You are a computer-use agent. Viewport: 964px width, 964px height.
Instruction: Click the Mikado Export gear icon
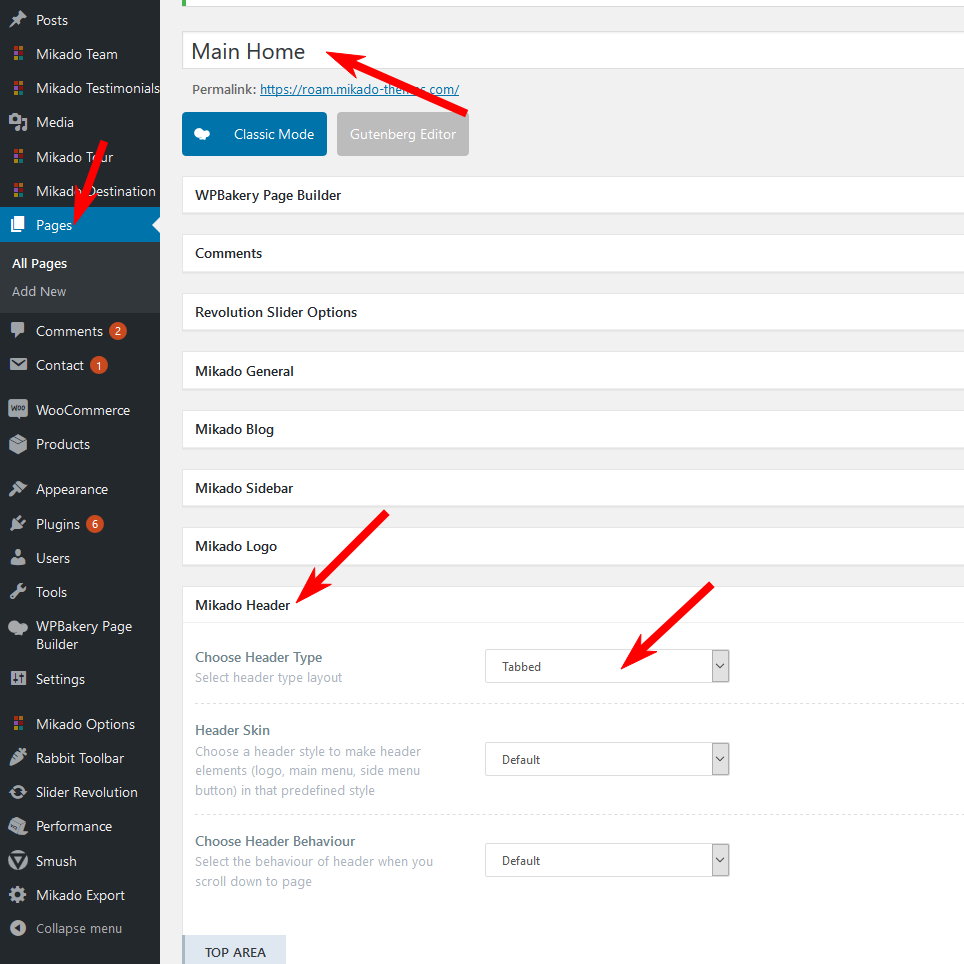point(18,895)
